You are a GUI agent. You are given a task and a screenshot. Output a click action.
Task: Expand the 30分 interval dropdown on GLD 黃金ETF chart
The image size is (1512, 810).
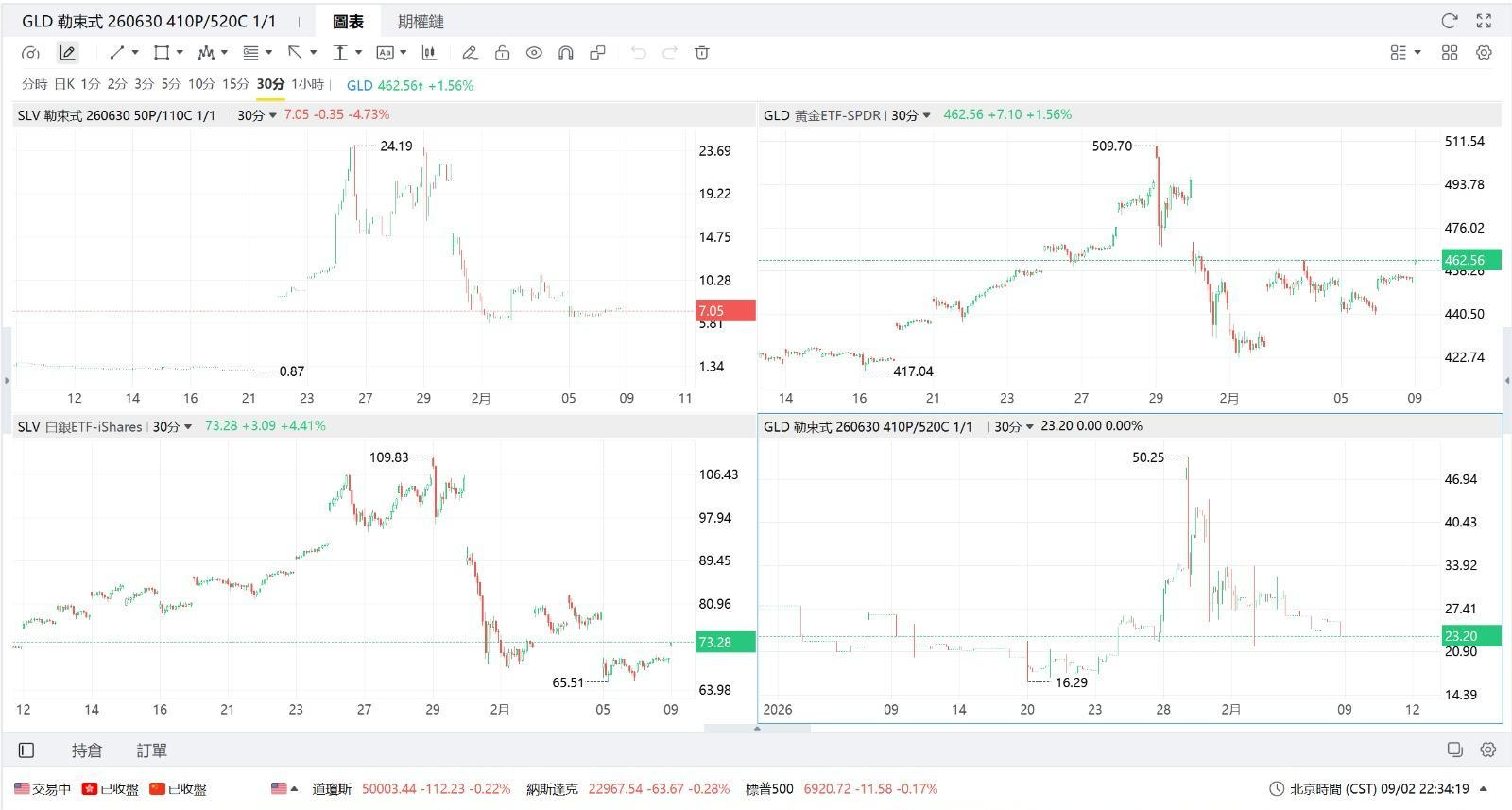[x=911, y=115]
